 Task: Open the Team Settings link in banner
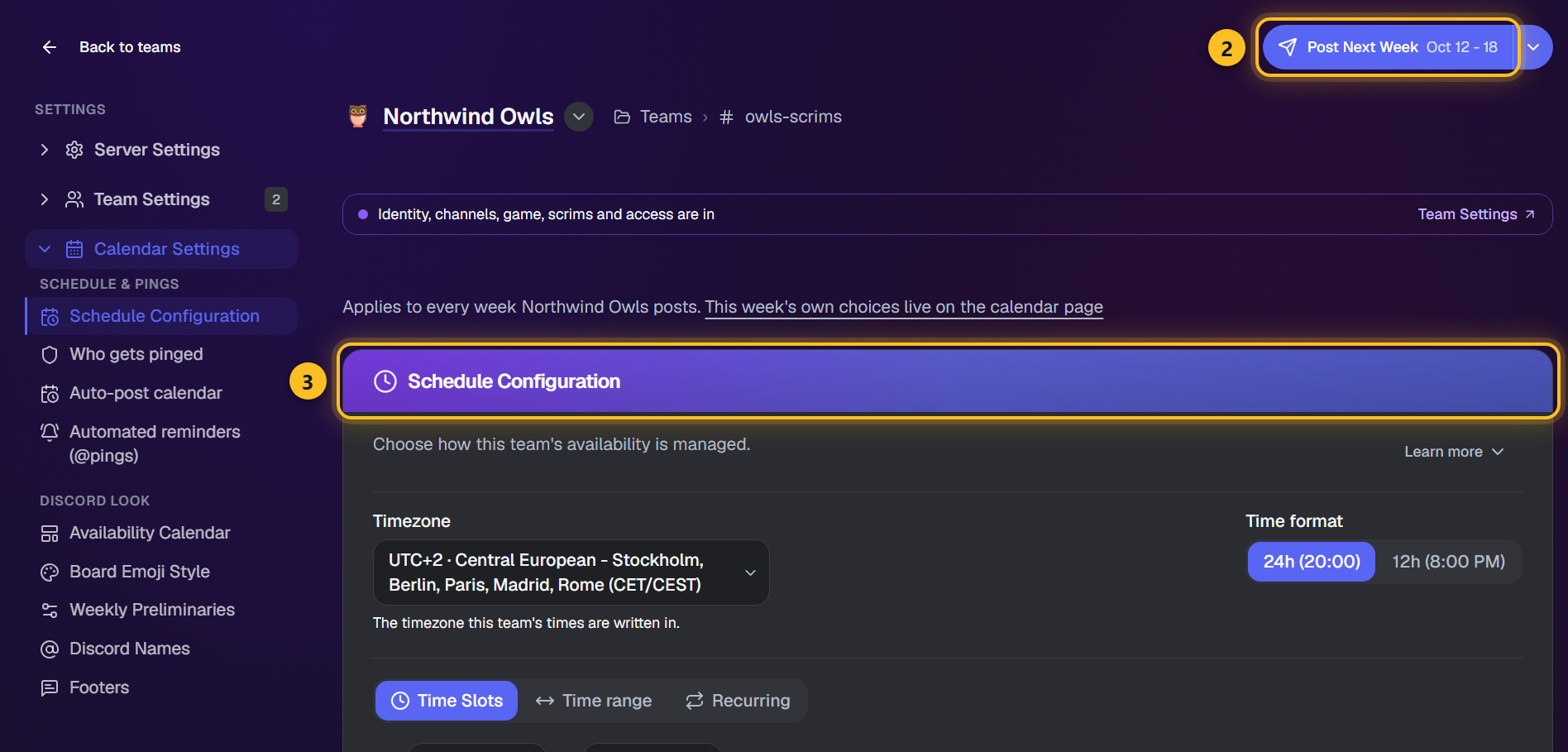[1476, 214]
